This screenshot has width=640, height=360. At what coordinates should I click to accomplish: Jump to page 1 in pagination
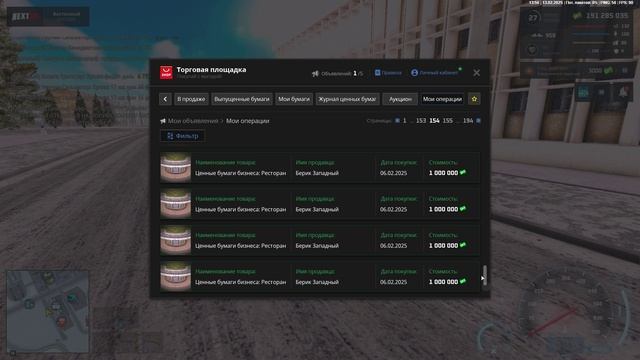click(404, 121)
